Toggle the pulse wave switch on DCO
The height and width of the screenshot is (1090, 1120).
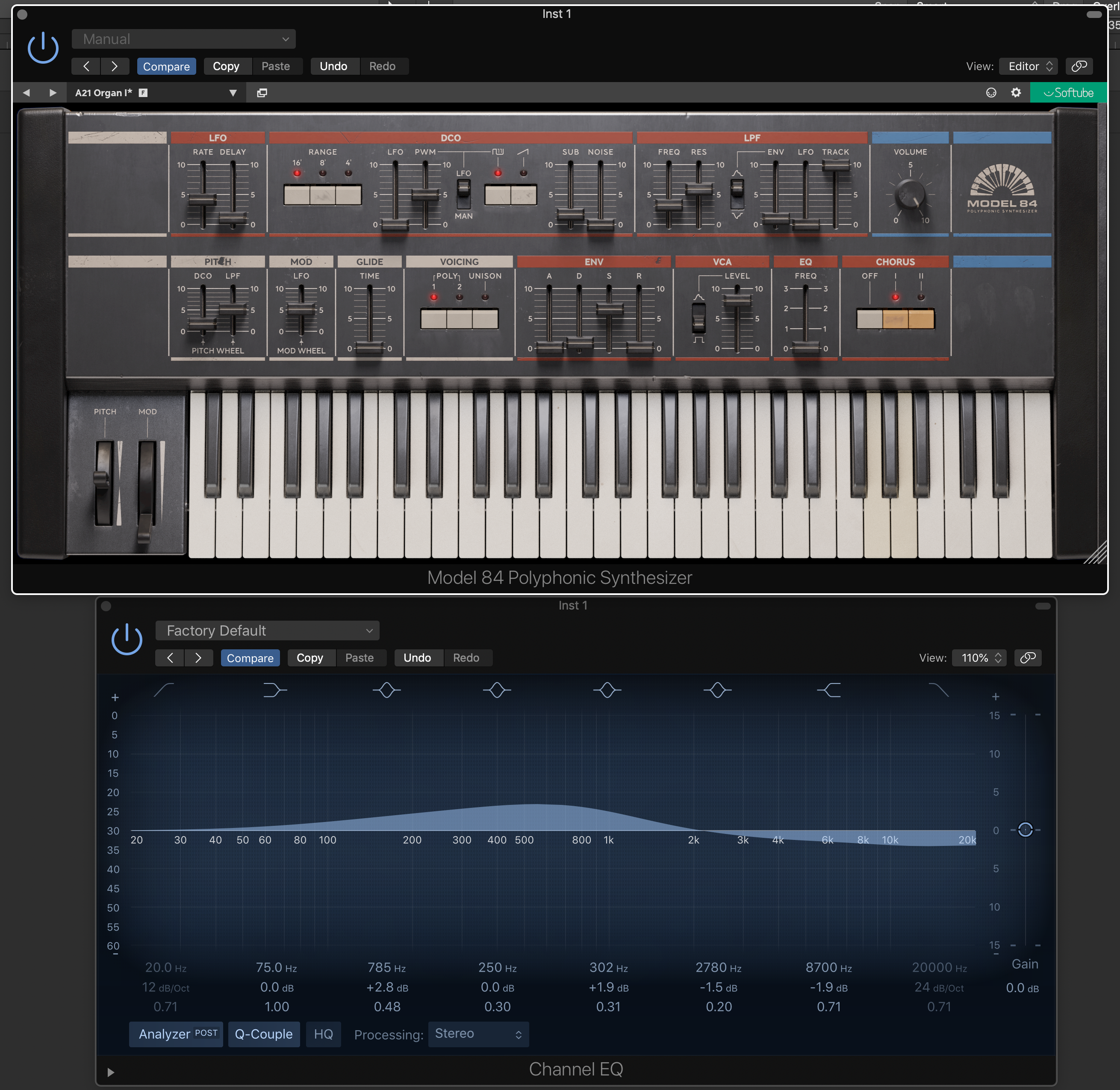498,194
